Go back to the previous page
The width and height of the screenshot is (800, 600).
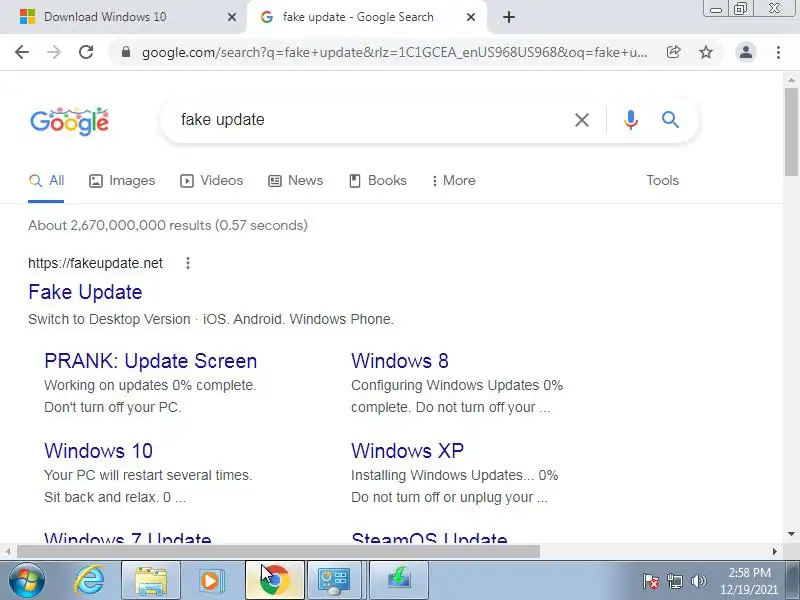(22, 52)
